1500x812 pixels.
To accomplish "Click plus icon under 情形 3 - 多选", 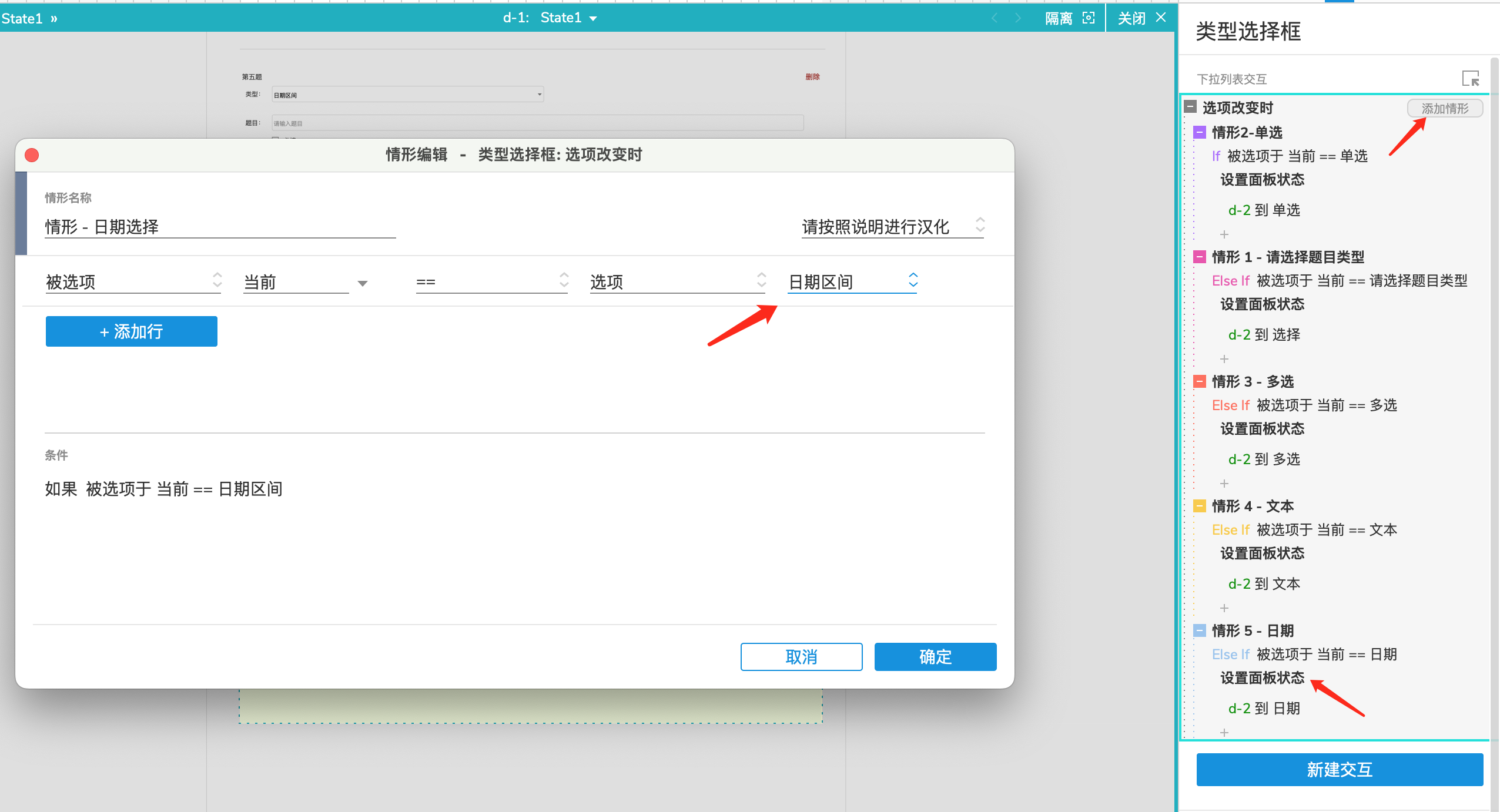I will (x=1224, y=484).
